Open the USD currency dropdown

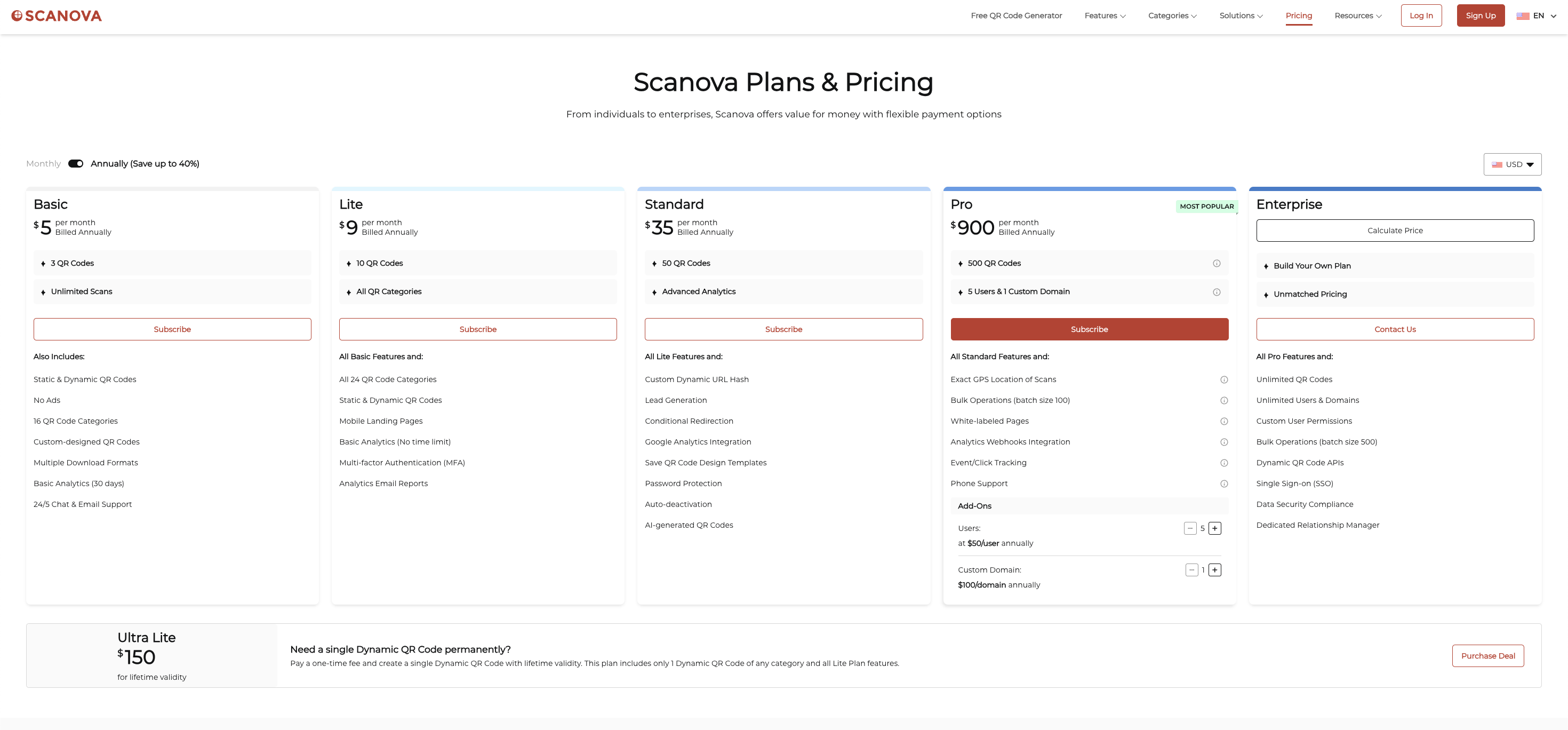click(1512, 164)
